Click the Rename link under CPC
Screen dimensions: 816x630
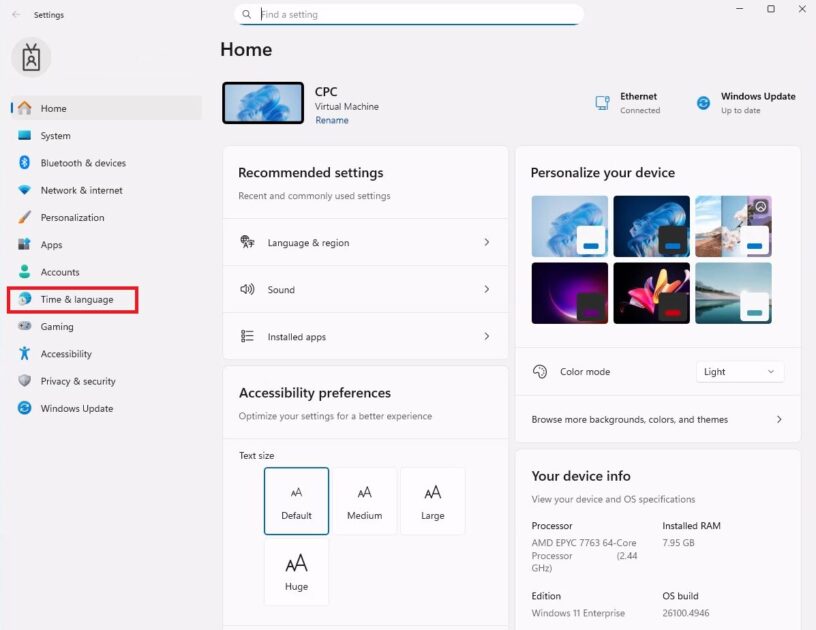pos(332,120)
